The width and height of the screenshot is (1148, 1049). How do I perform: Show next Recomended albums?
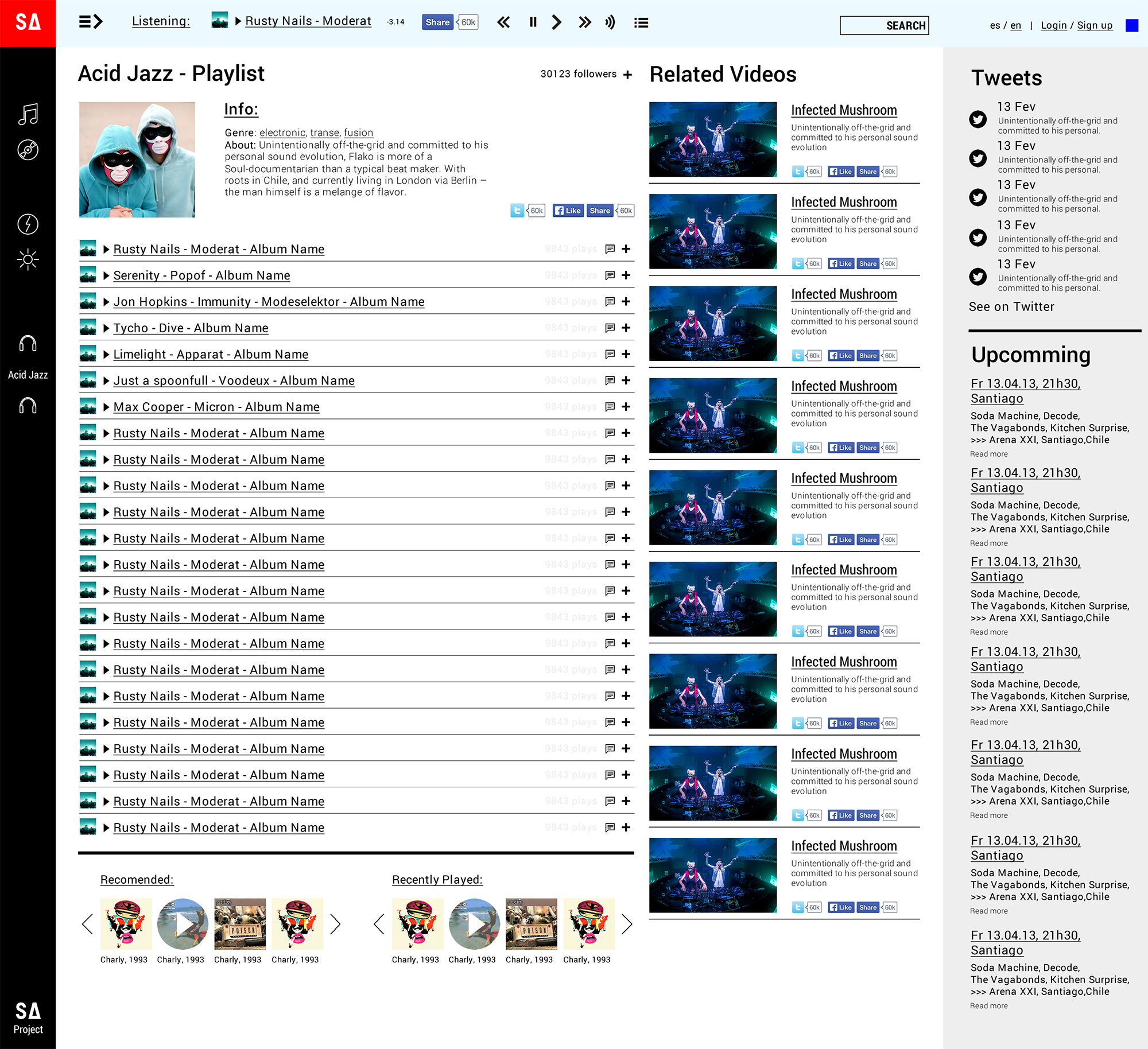[336, 924]
